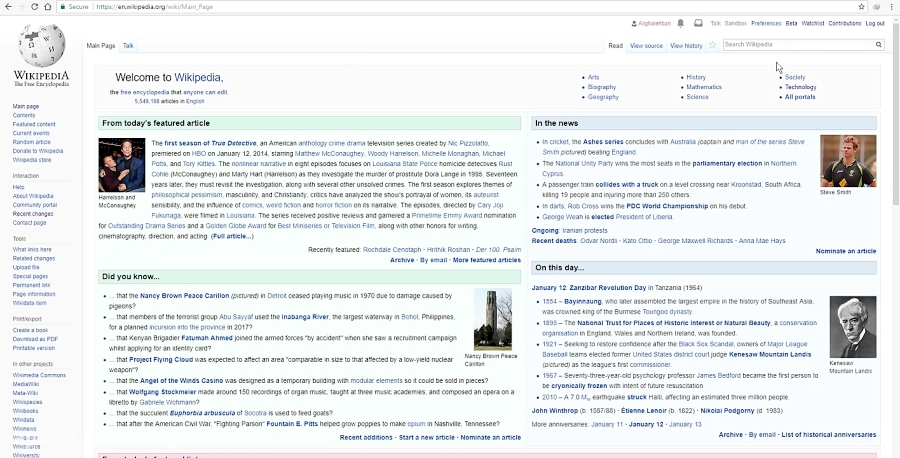Open the Wikipedia alerts bell icon
This screenshot has height=458, width=900.
681,23
